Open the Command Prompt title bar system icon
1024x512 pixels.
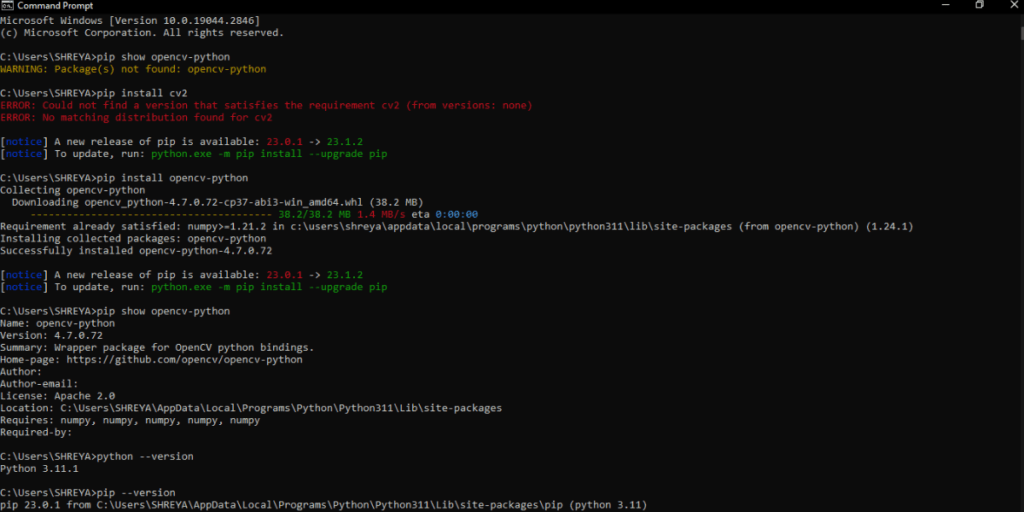[x=7, y=5]
